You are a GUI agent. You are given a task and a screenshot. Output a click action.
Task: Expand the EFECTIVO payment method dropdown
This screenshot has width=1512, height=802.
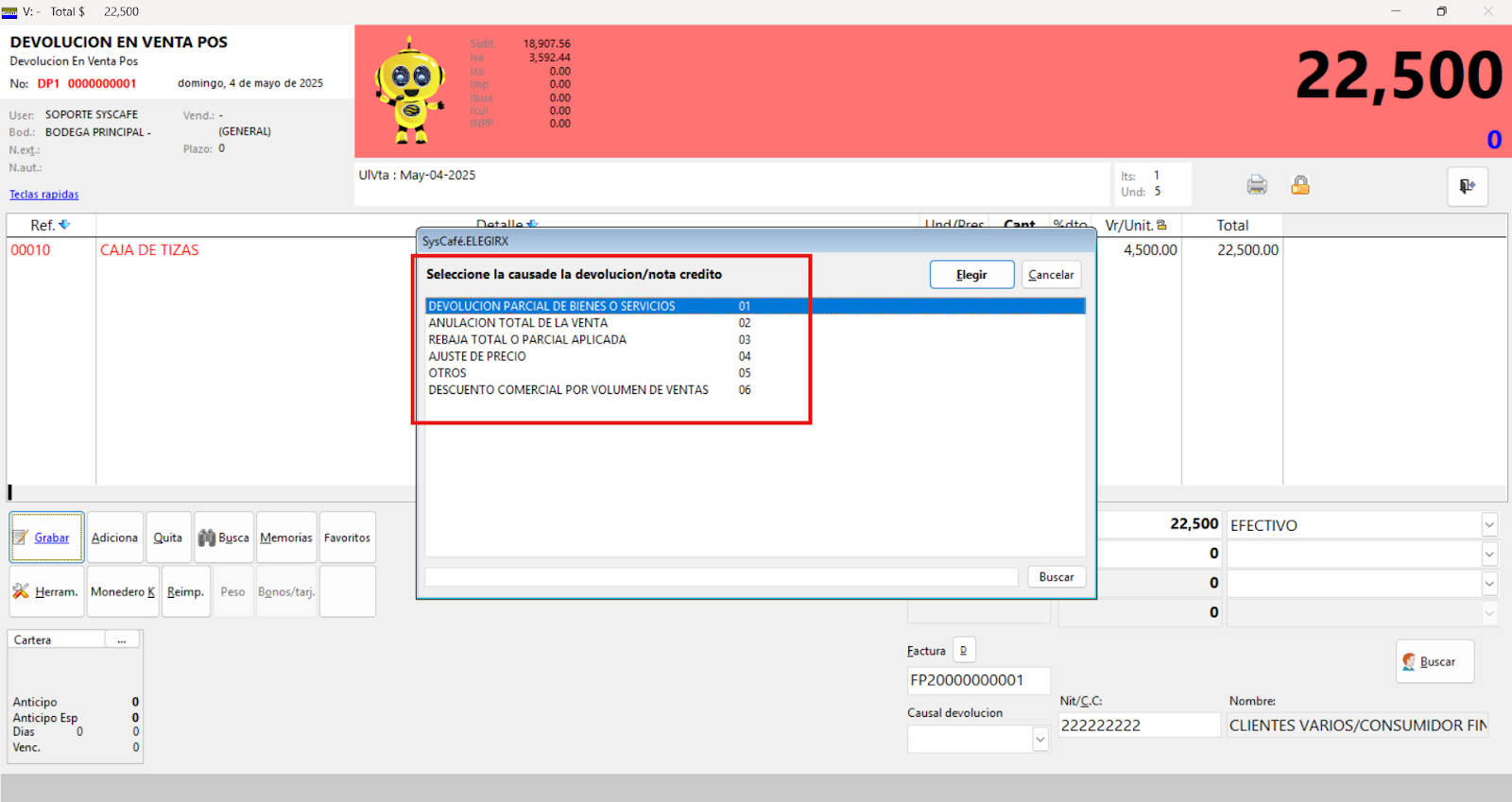point(1489,525)
